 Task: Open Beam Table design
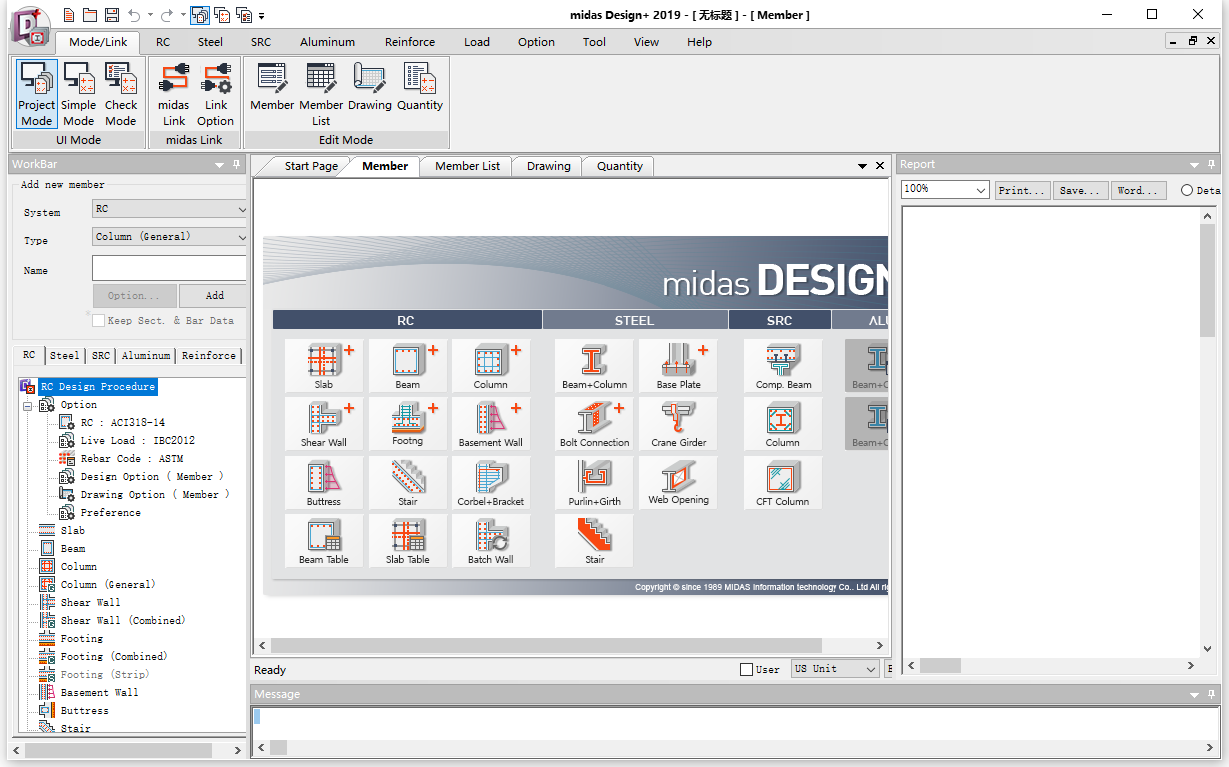[x=323, y=541]
